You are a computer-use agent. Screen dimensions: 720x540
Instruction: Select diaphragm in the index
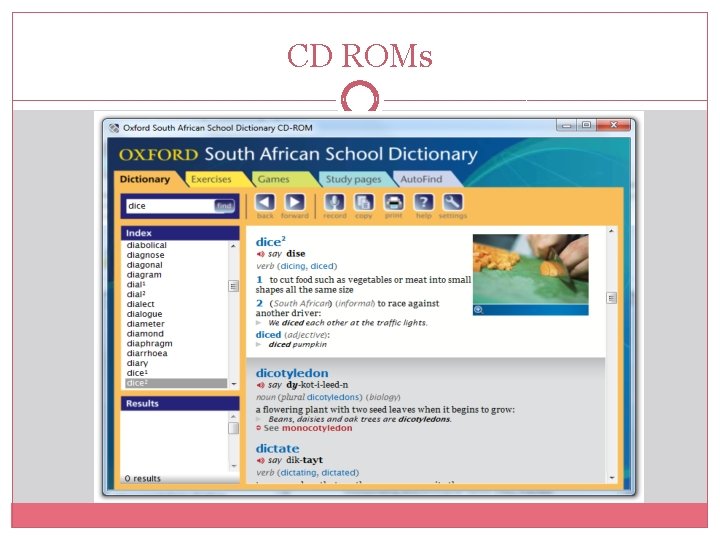coord(149,343)
